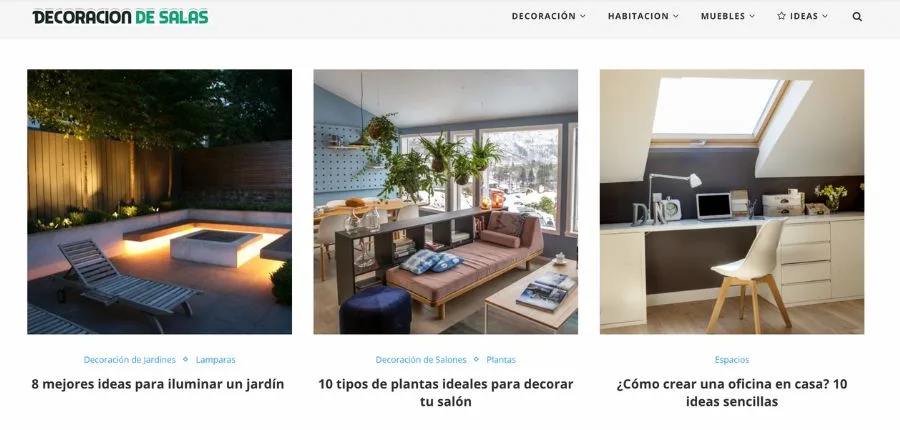This screenshot has width=900, height=430.
Task: Expand the Muebles menu chevron
Action: [x=752, y=17]
